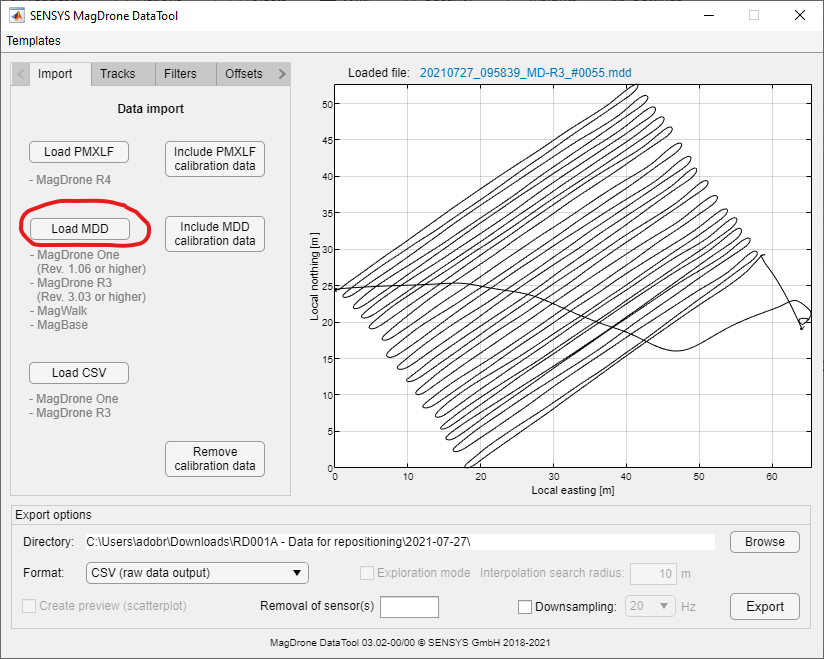
Task: Minimize the SENSYS MagDrone DataTool window
Action: click(709, 16)
